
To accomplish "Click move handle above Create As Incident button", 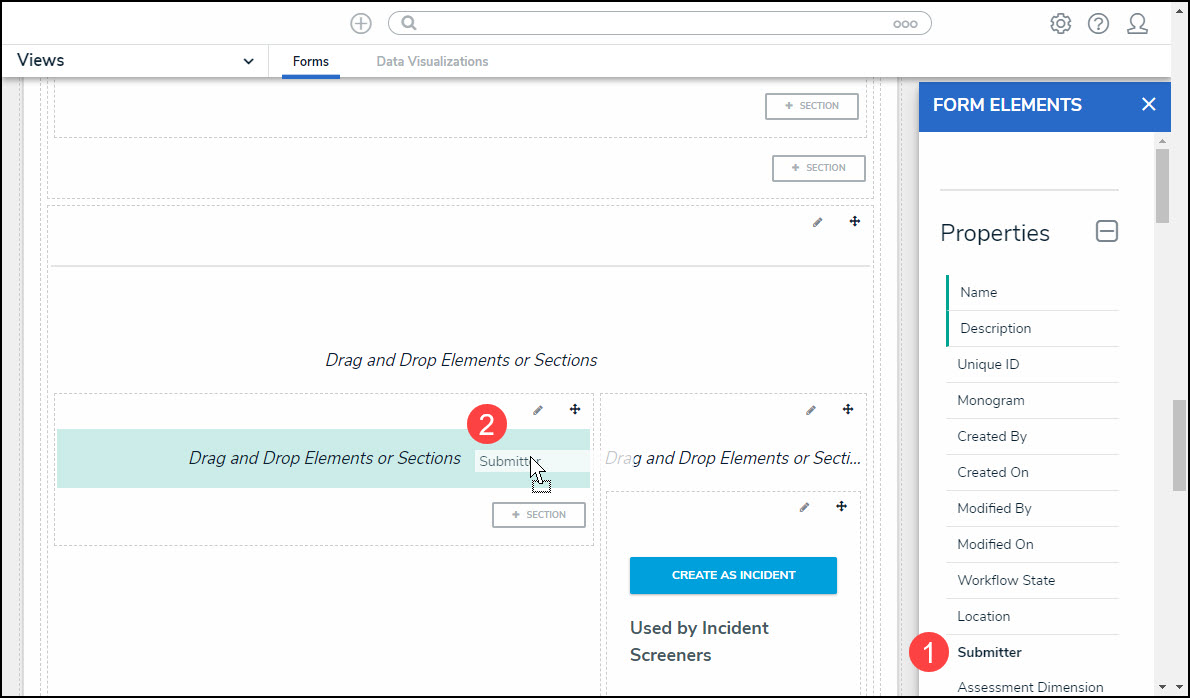I will [841, 507].
